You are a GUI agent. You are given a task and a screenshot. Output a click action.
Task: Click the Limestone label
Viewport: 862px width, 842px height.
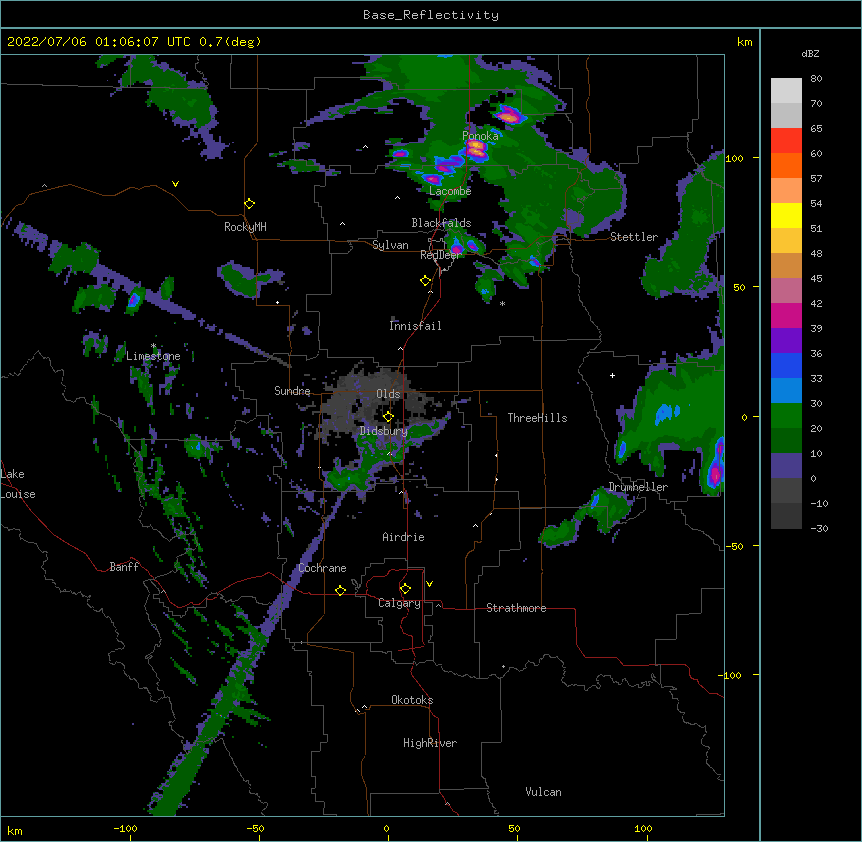click(x=153, y=356)
